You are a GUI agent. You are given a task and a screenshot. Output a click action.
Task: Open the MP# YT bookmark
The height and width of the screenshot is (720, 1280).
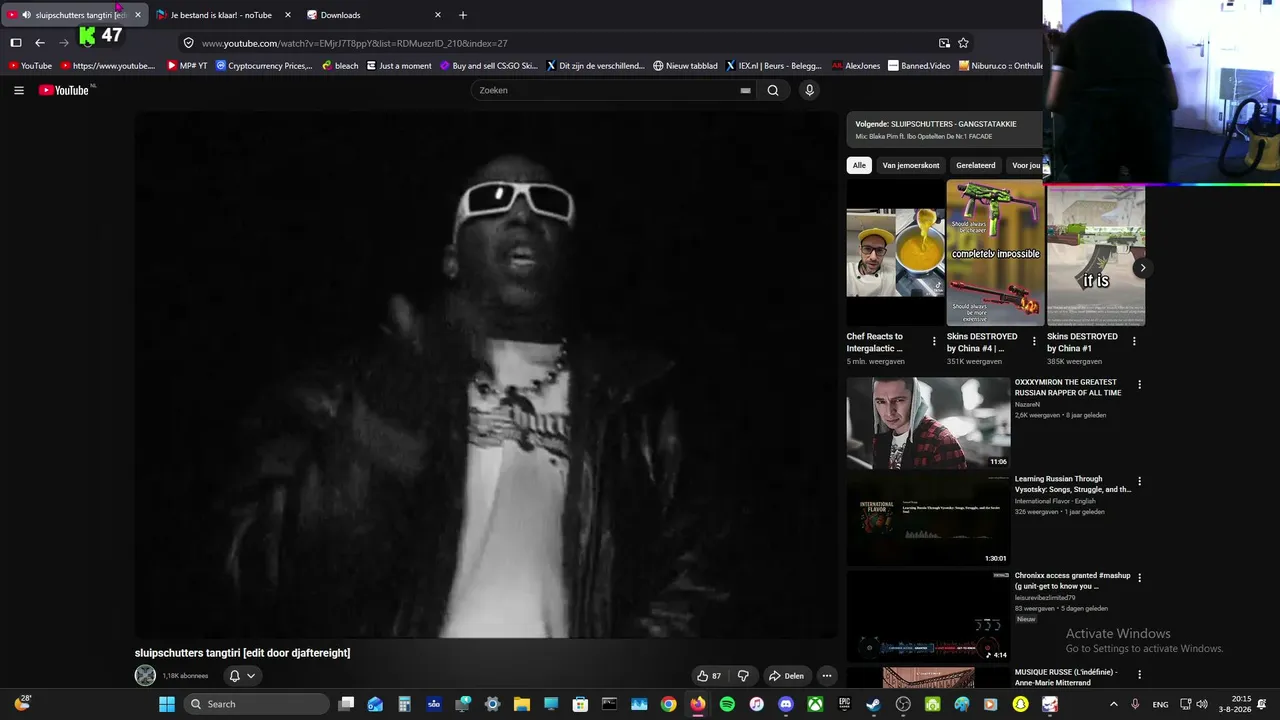coord(187,66)
